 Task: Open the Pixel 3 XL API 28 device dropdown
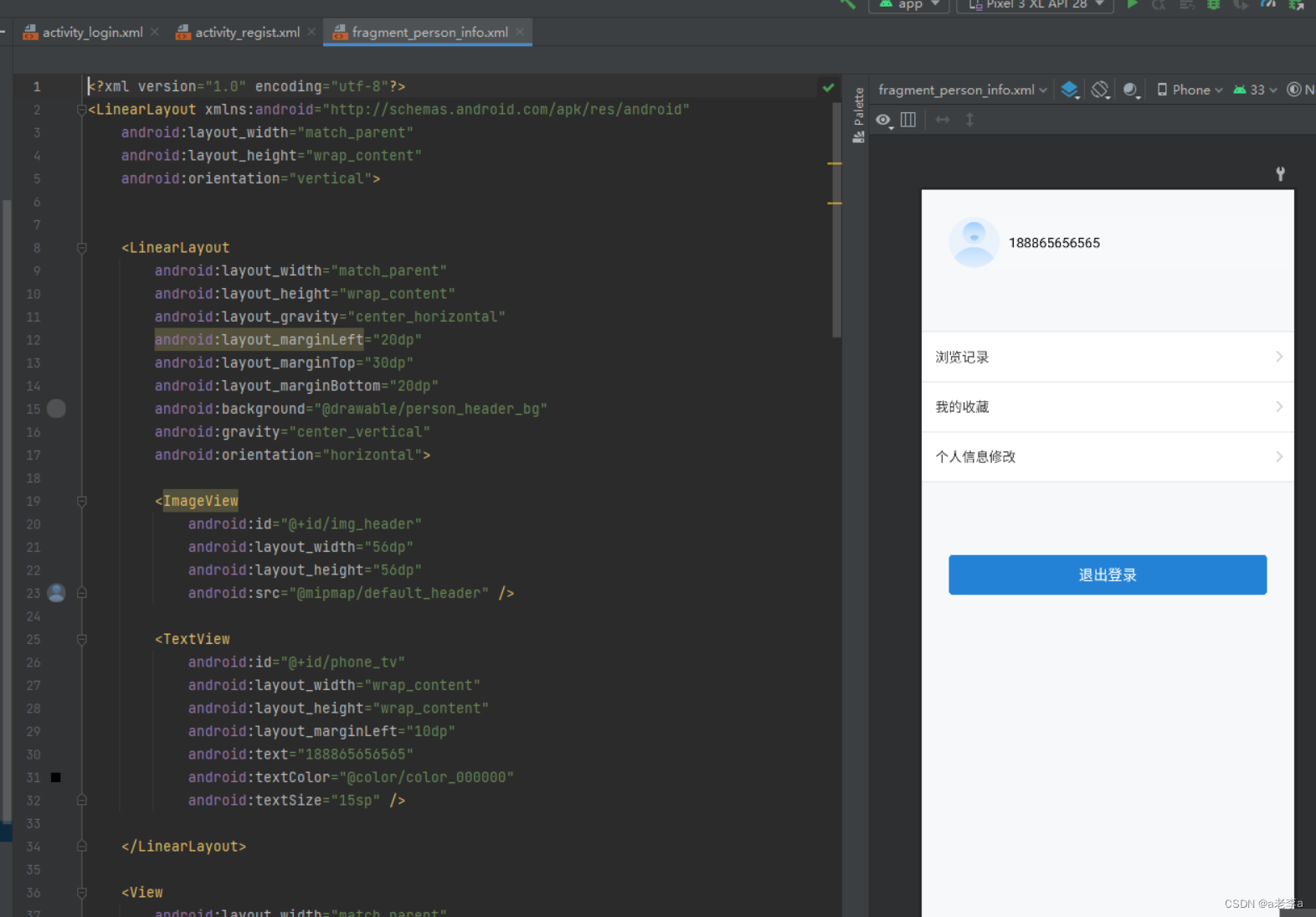pyautogui.click(x=1036, y=5)
